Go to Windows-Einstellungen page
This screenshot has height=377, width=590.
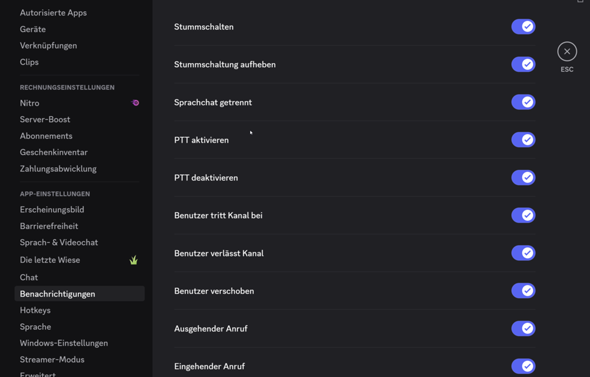coord(79,343)
